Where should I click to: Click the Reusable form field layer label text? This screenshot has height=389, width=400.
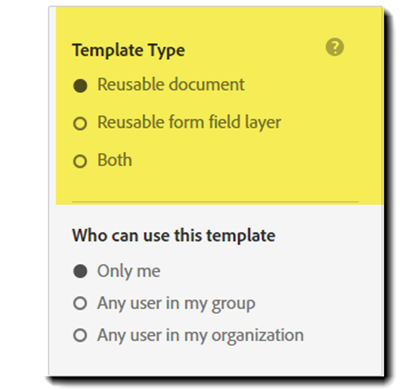[189, 123]
